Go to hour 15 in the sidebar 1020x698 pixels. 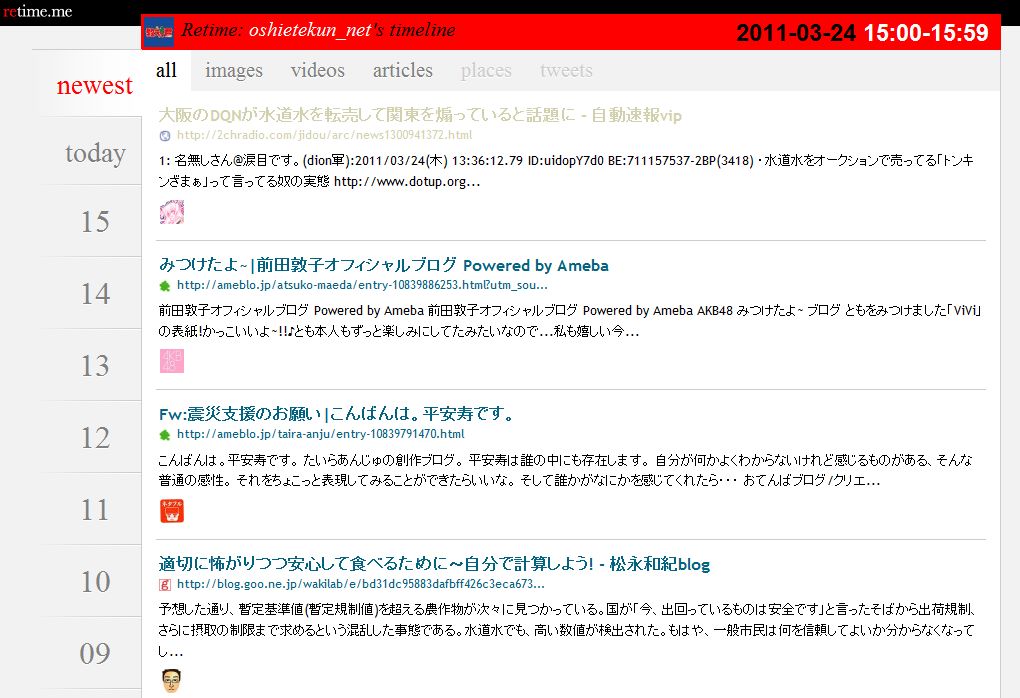95,222
